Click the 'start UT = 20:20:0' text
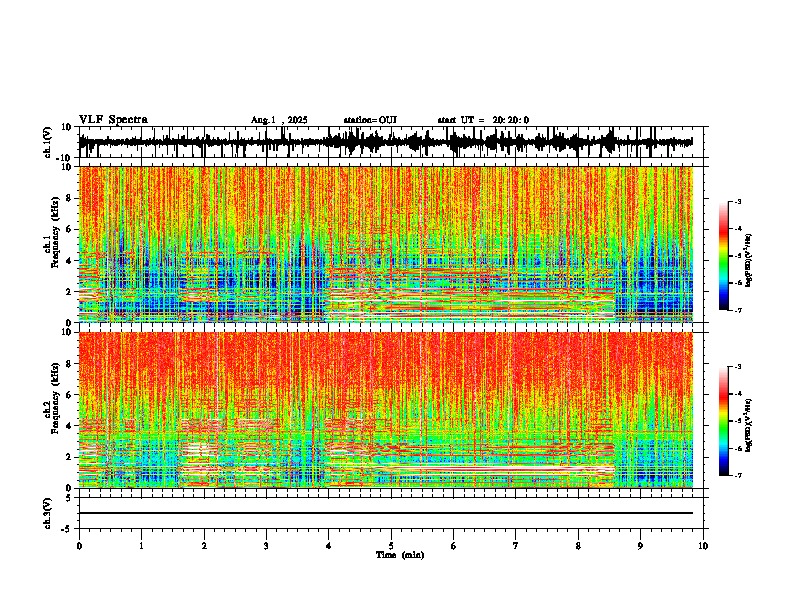Screen dimensions: 792x612 [483, 120]
